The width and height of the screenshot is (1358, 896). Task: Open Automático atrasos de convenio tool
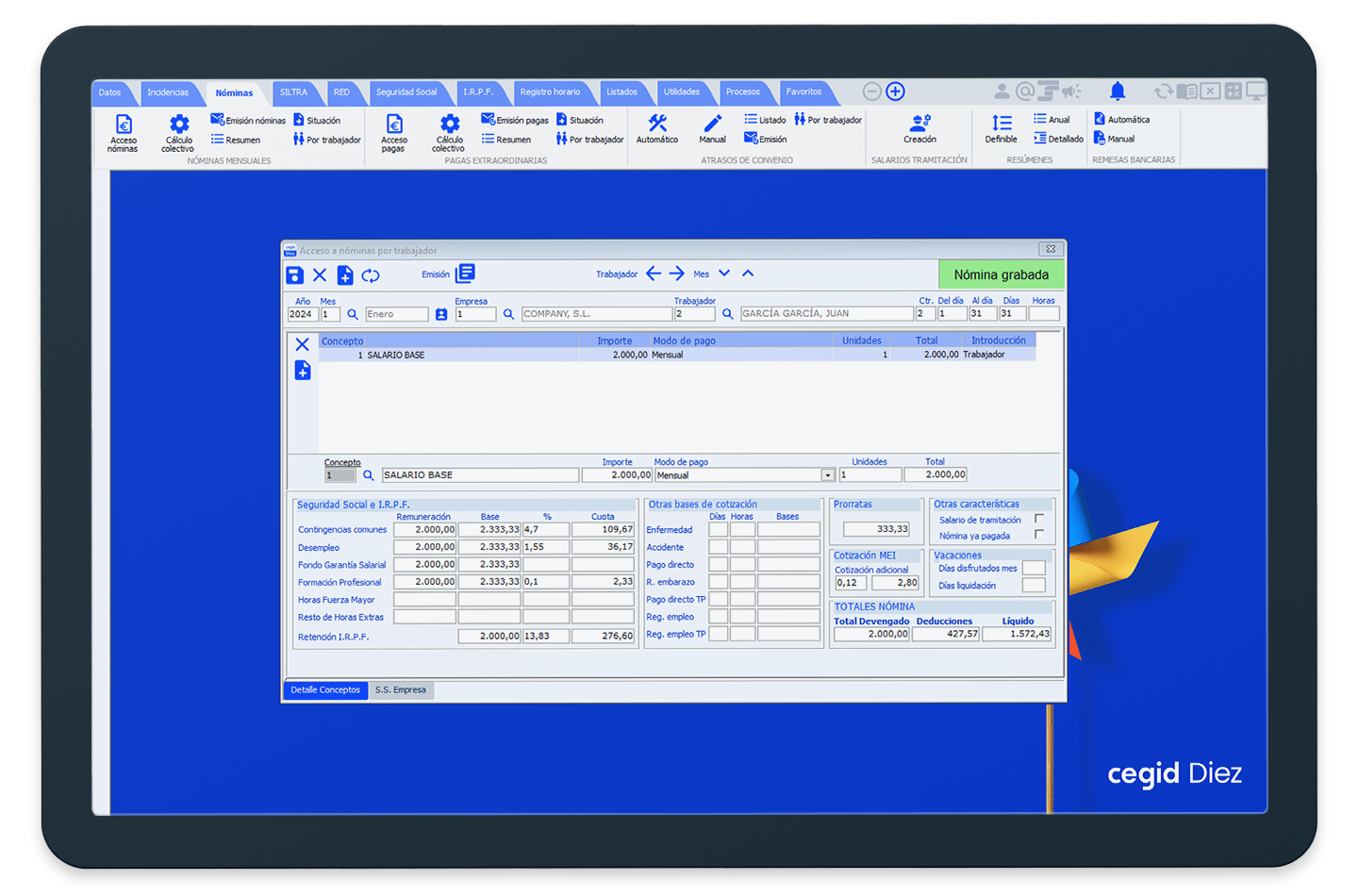[657, 129]
